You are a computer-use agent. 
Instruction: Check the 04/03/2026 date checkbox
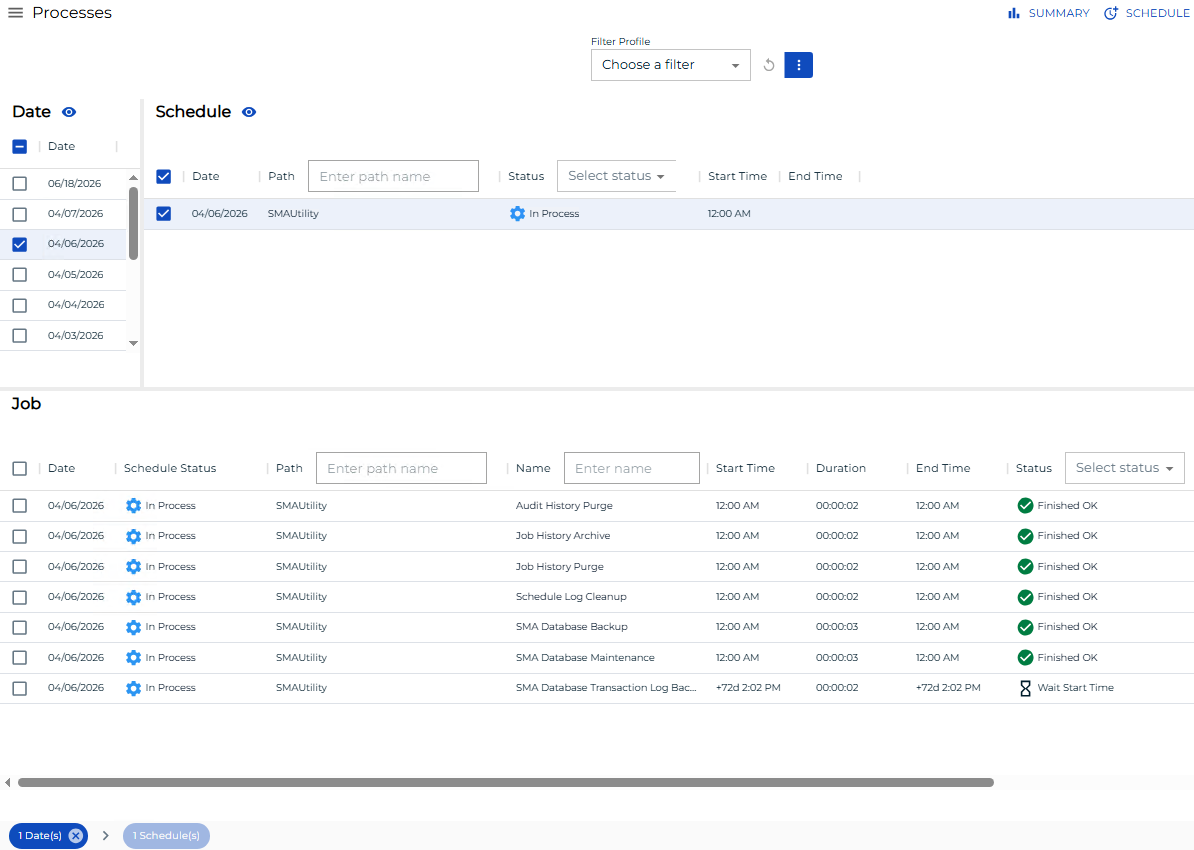coord(20,336)
